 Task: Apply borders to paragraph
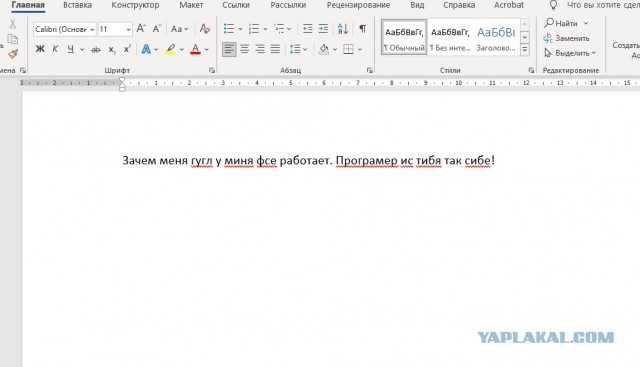click(x=348, y=49)
